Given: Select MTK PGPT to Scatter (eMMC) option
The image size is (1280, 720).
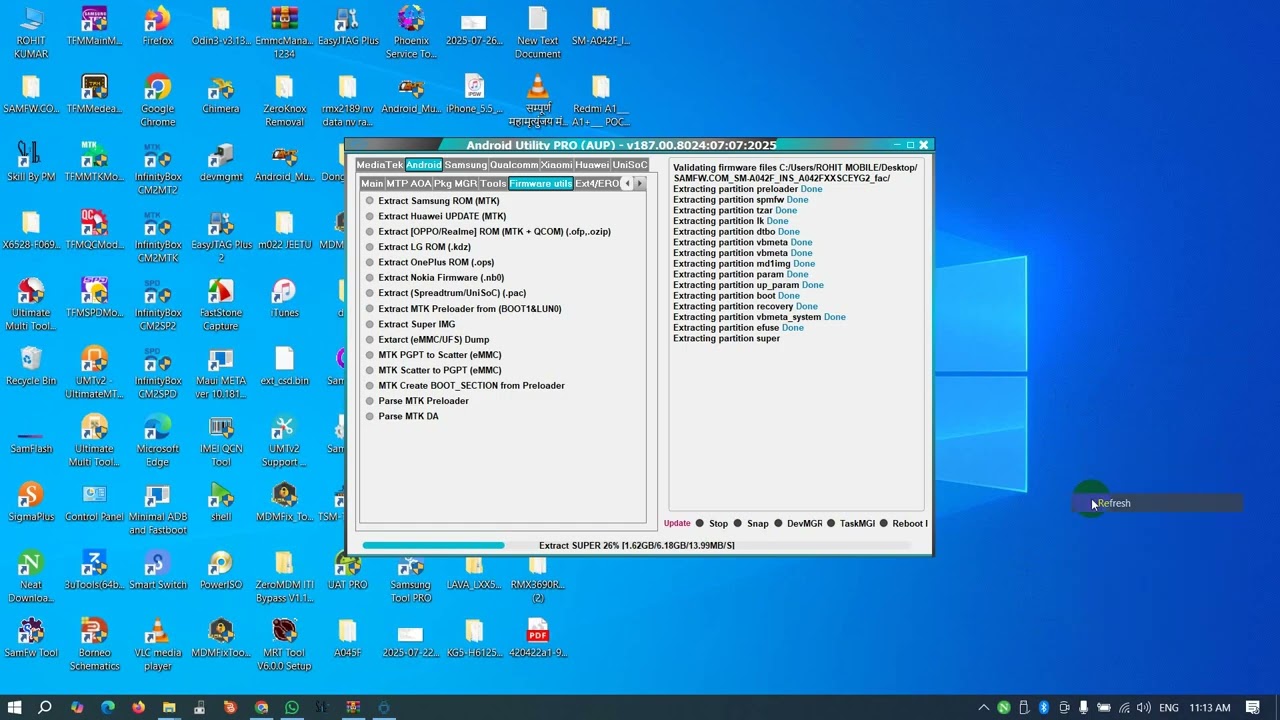Looking at the screenshot, I should [x=433, y=355].
